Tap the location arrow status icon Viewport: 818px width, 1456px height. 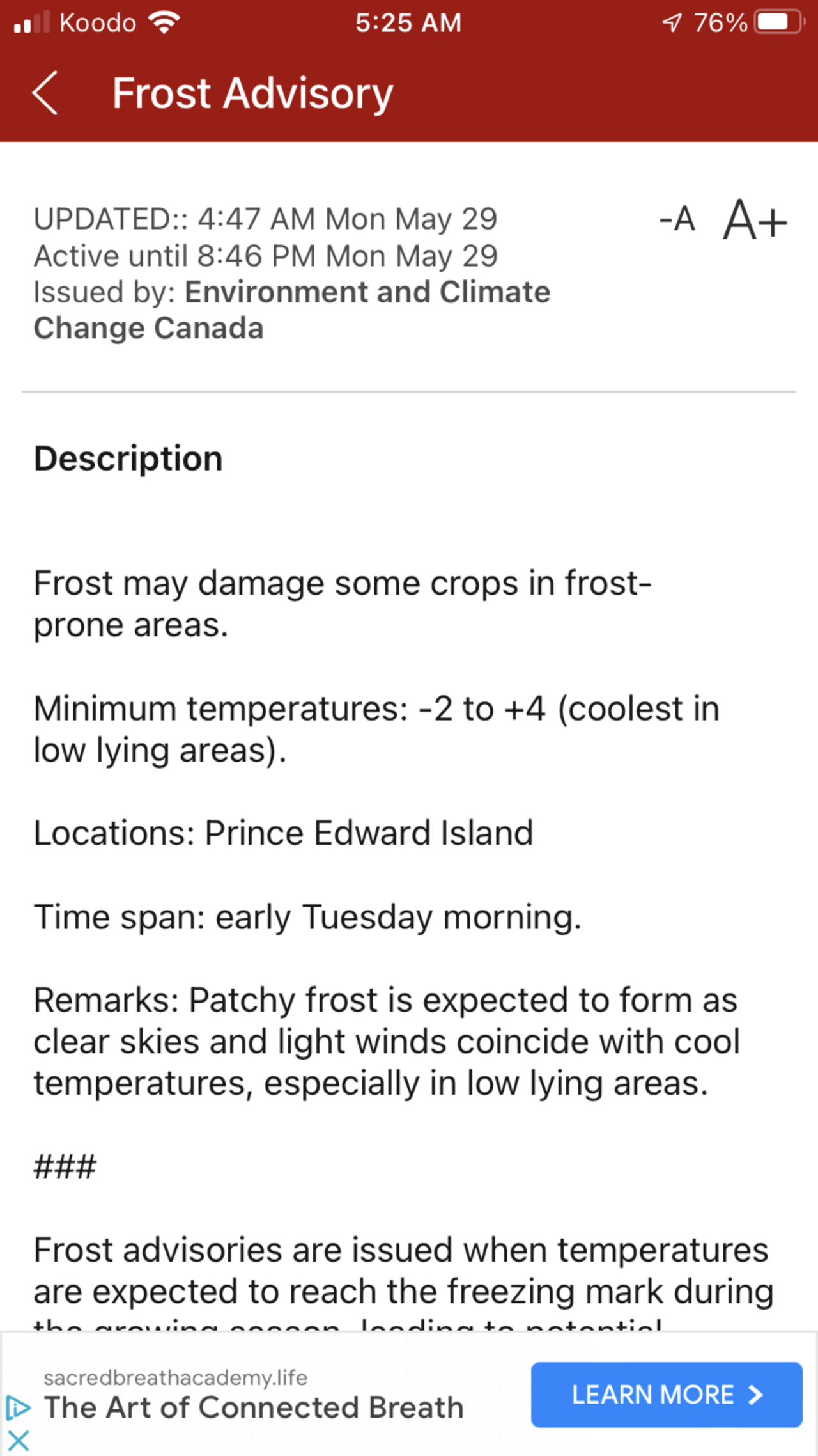point(672,23)
